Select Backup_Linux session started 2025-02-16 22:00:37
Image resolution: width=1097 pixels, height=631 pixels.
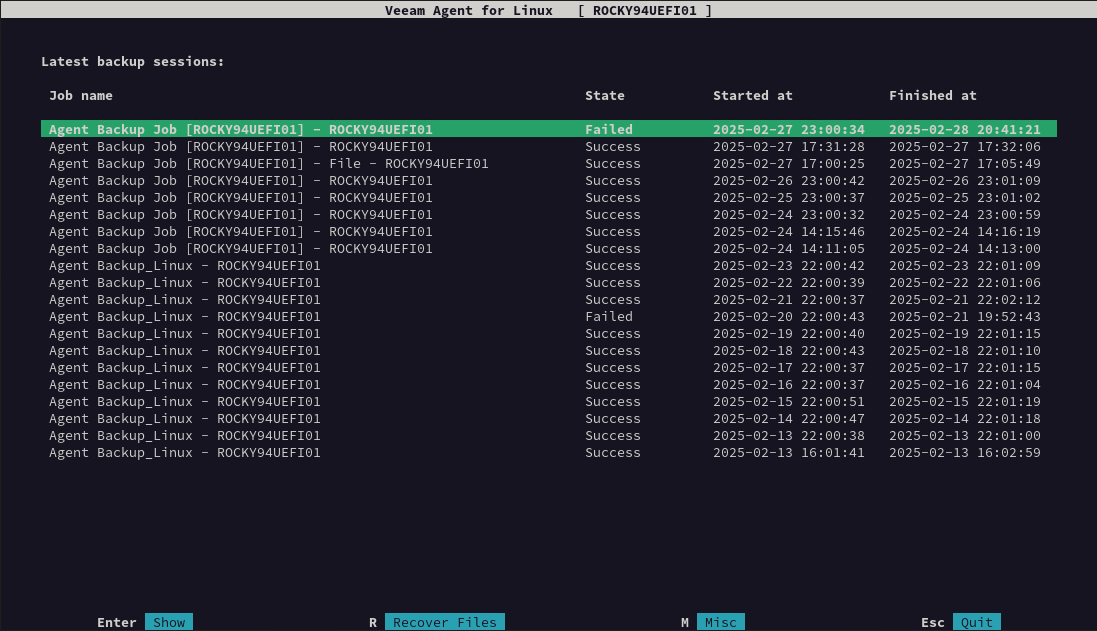point(548,385)
